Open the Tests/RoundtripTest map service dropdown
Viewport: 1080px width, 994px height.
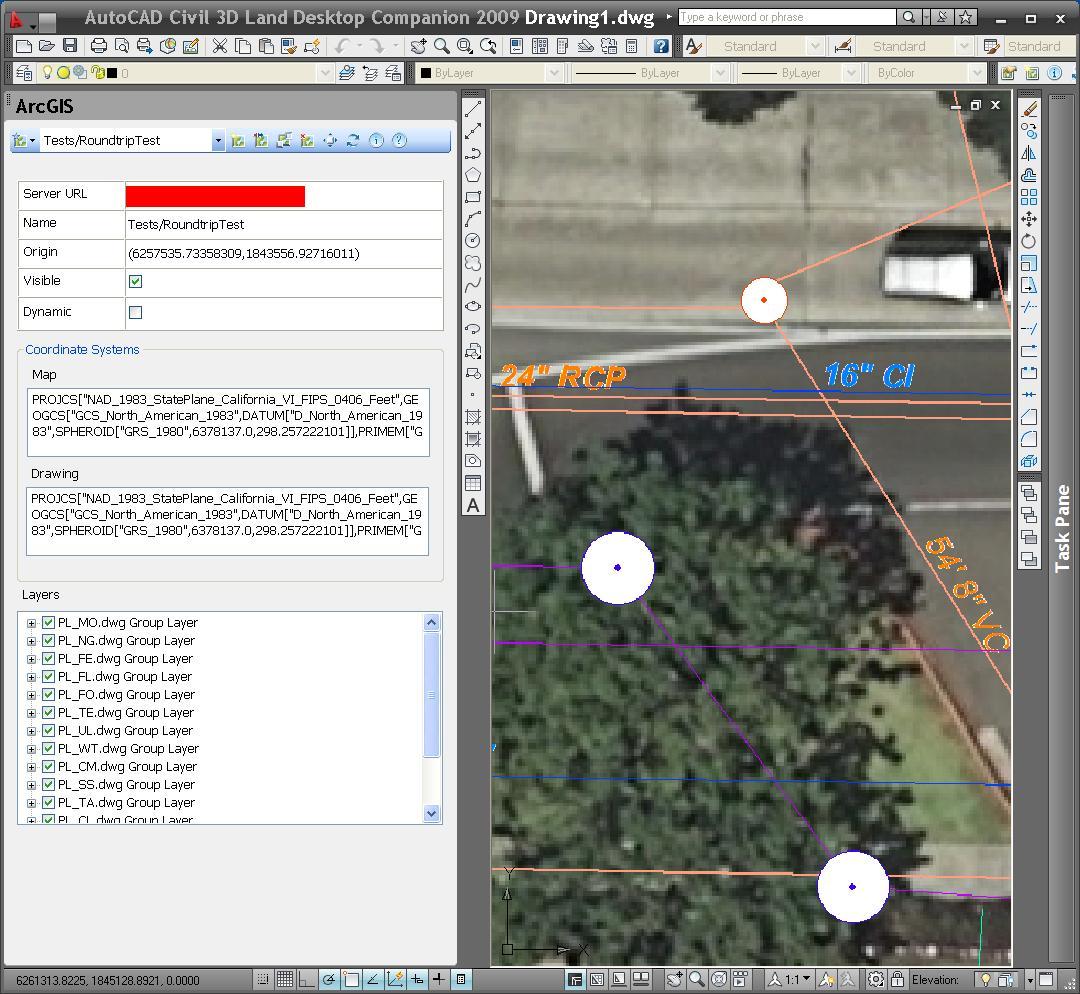coord(217,141)
